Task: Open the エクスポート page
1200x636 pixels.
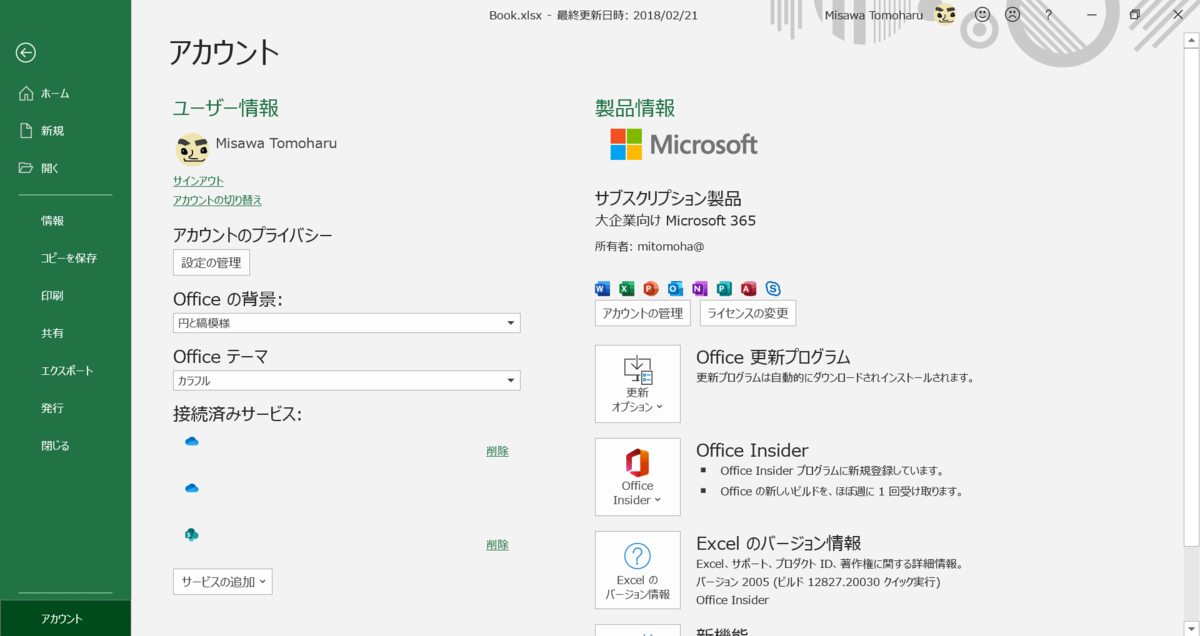Action: coord(65,371)
